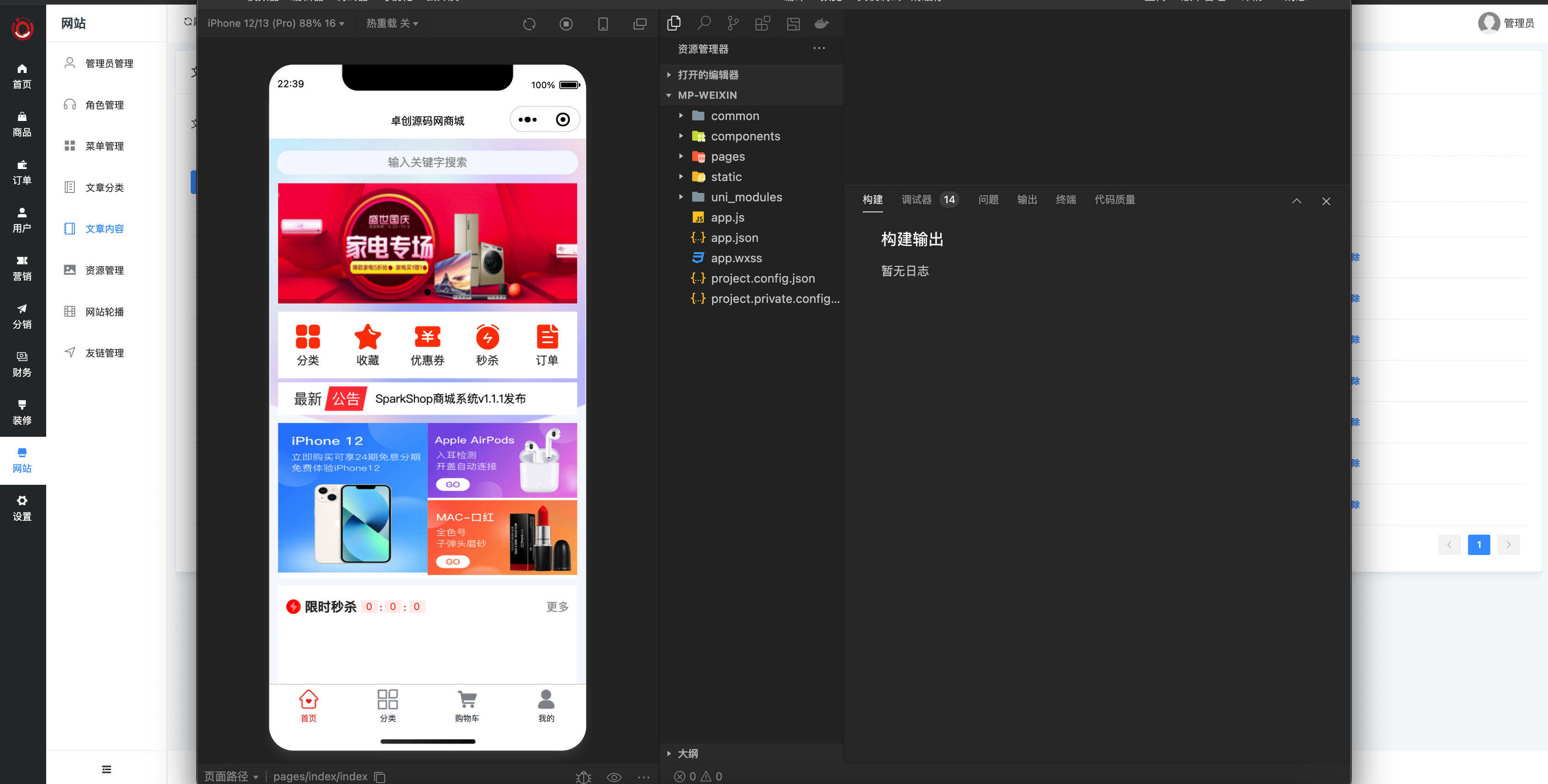This screenshot has width=1548, height=784.
Task: Toggle the eye preview icon in bottom bar
Action: click(x=614, y=776)
